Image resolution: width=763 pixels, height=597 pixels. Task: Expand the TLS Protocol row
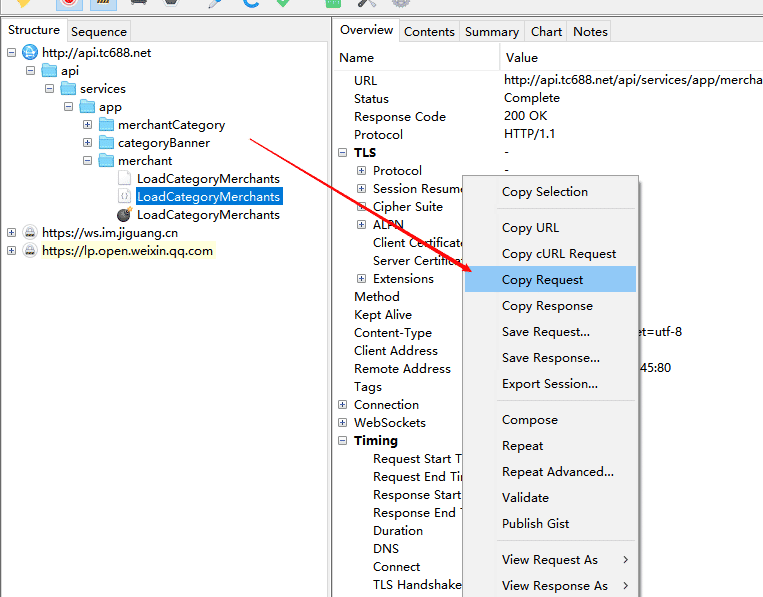pyautogui.click(x=362, y=171)
